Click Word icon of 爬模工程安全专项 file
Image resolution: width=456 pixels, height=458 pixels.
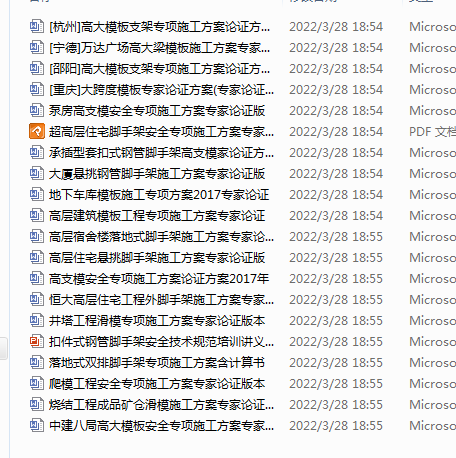coord(37,383)
